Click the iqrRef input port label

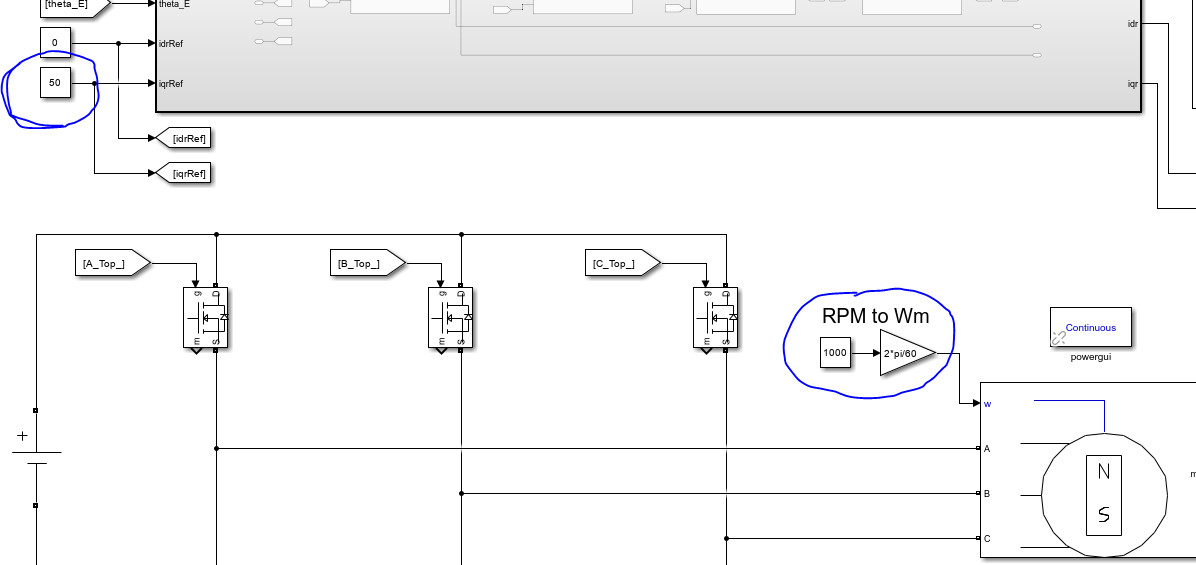(x=171, y=84)
